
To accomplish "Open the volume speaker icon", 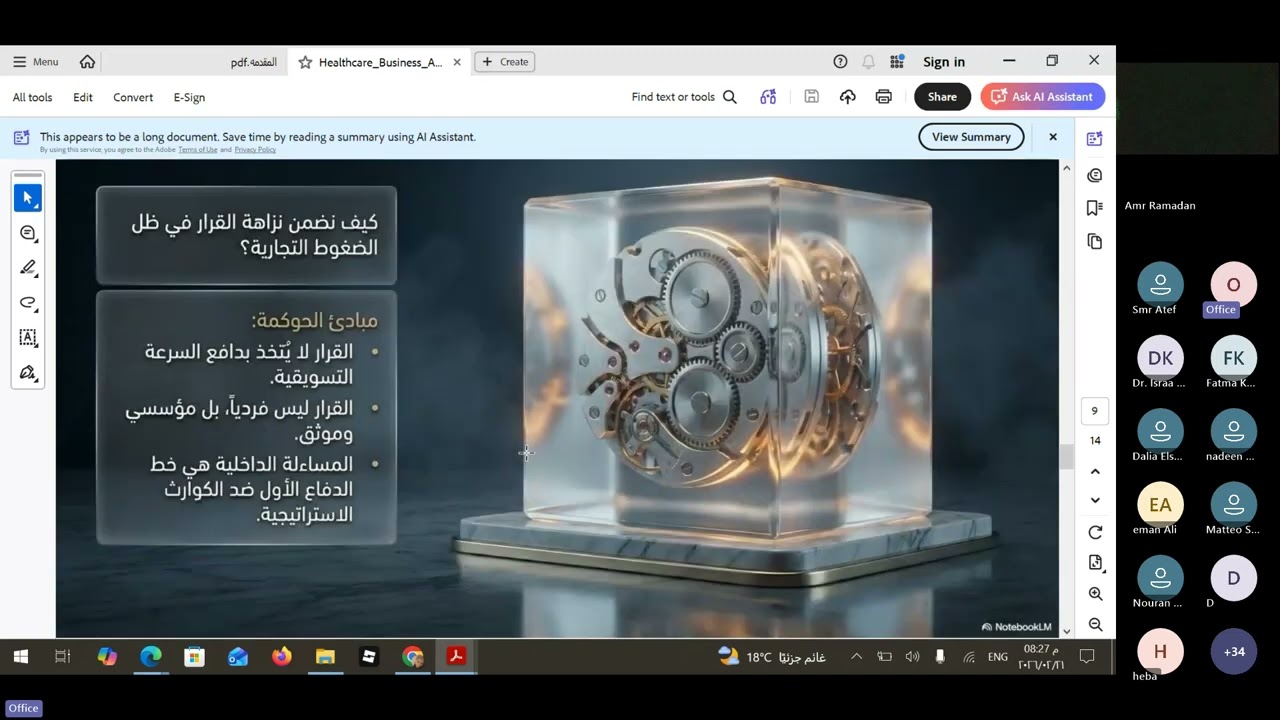I will (912, 657).
